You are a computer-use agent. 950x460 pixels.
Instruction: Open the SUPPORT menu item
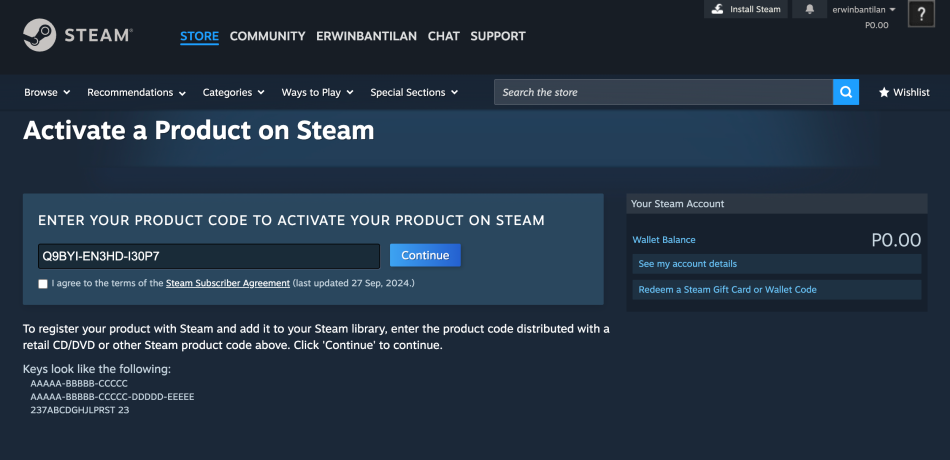tap(497, 36)
